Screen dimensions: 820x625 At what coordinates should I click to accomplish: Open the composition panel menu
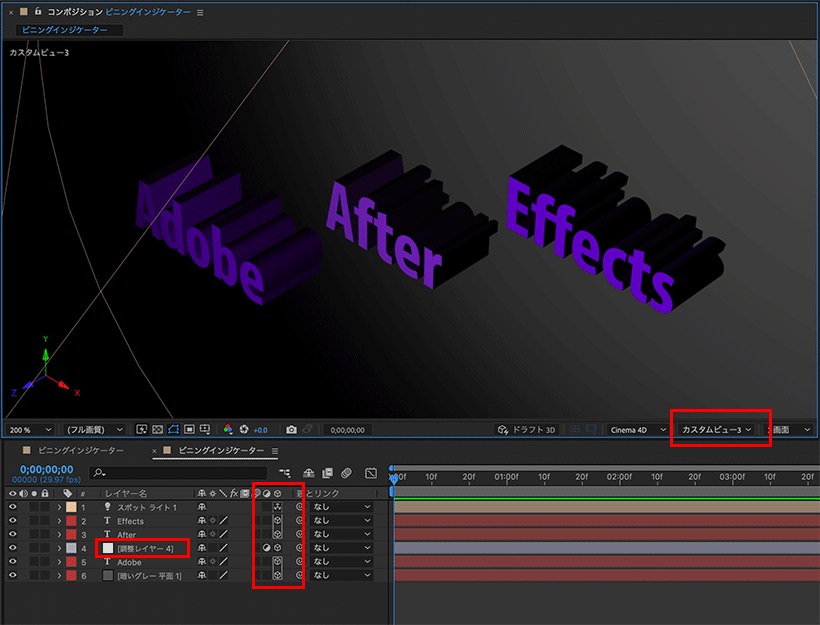[x=200, y=13]
